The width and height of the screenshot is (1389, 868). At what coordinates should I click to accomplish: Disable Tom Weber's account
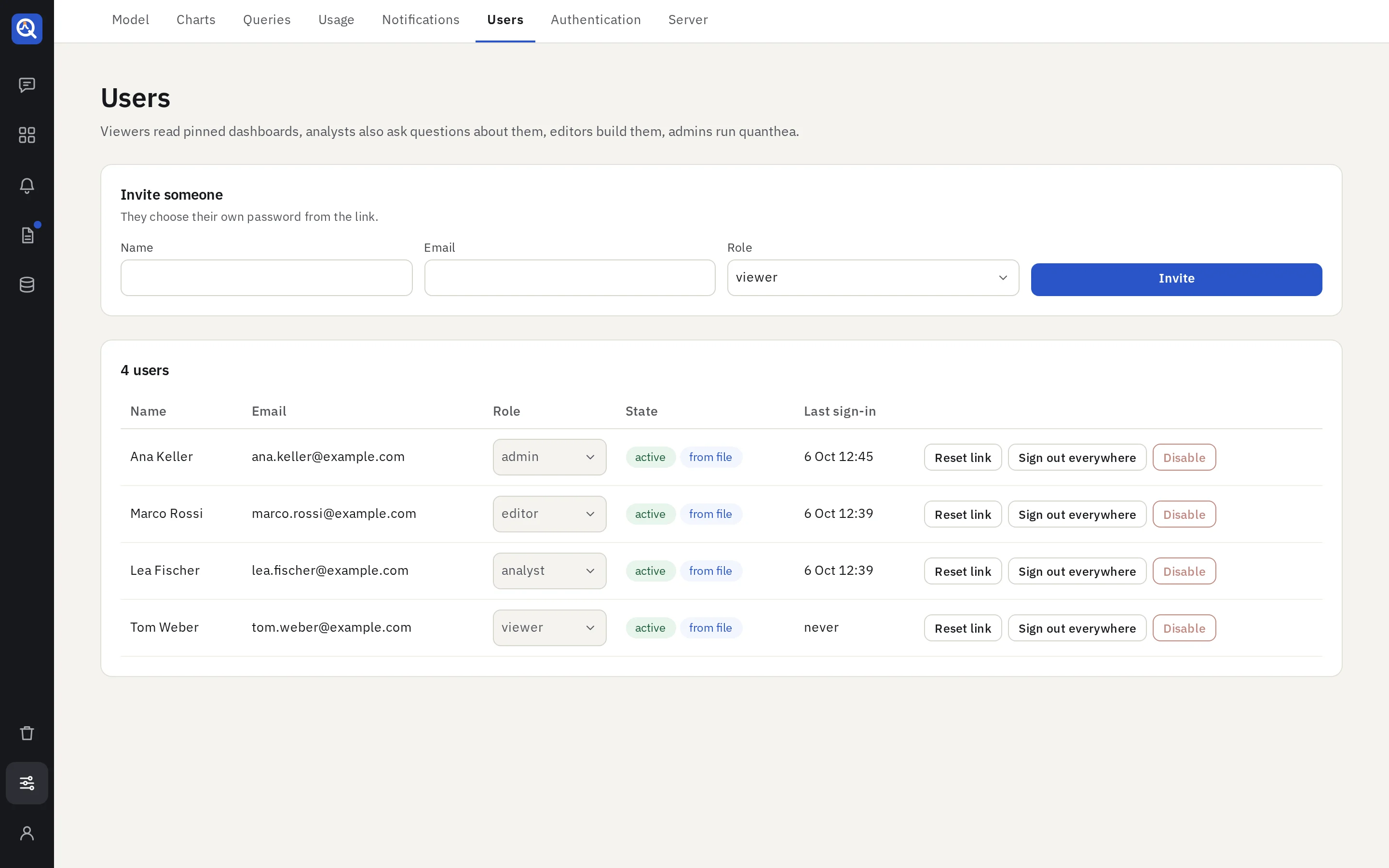[1184, 627]
